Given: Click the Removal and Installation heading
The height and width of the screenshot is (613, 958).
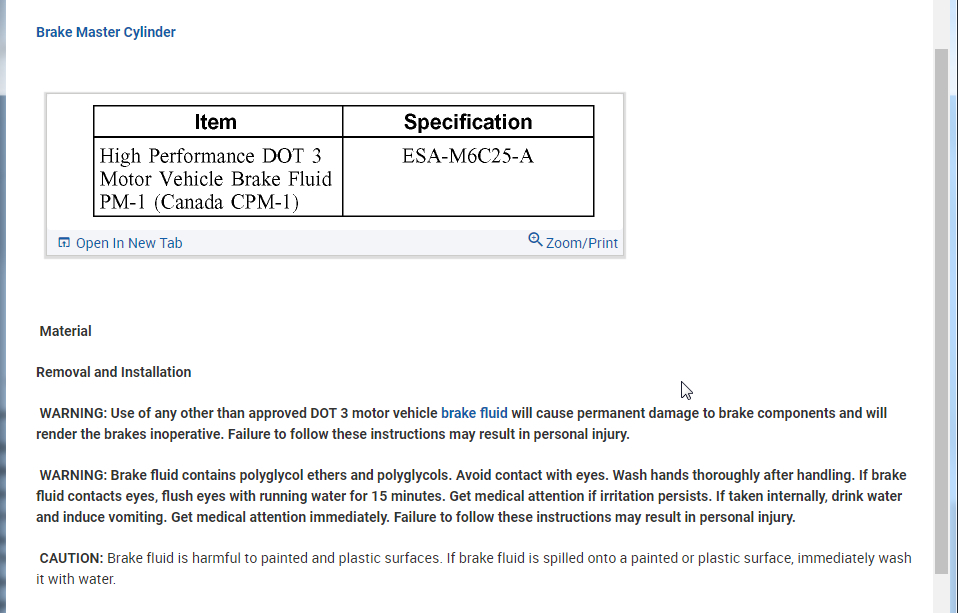Looking at the screenshot, I should 114,372.
